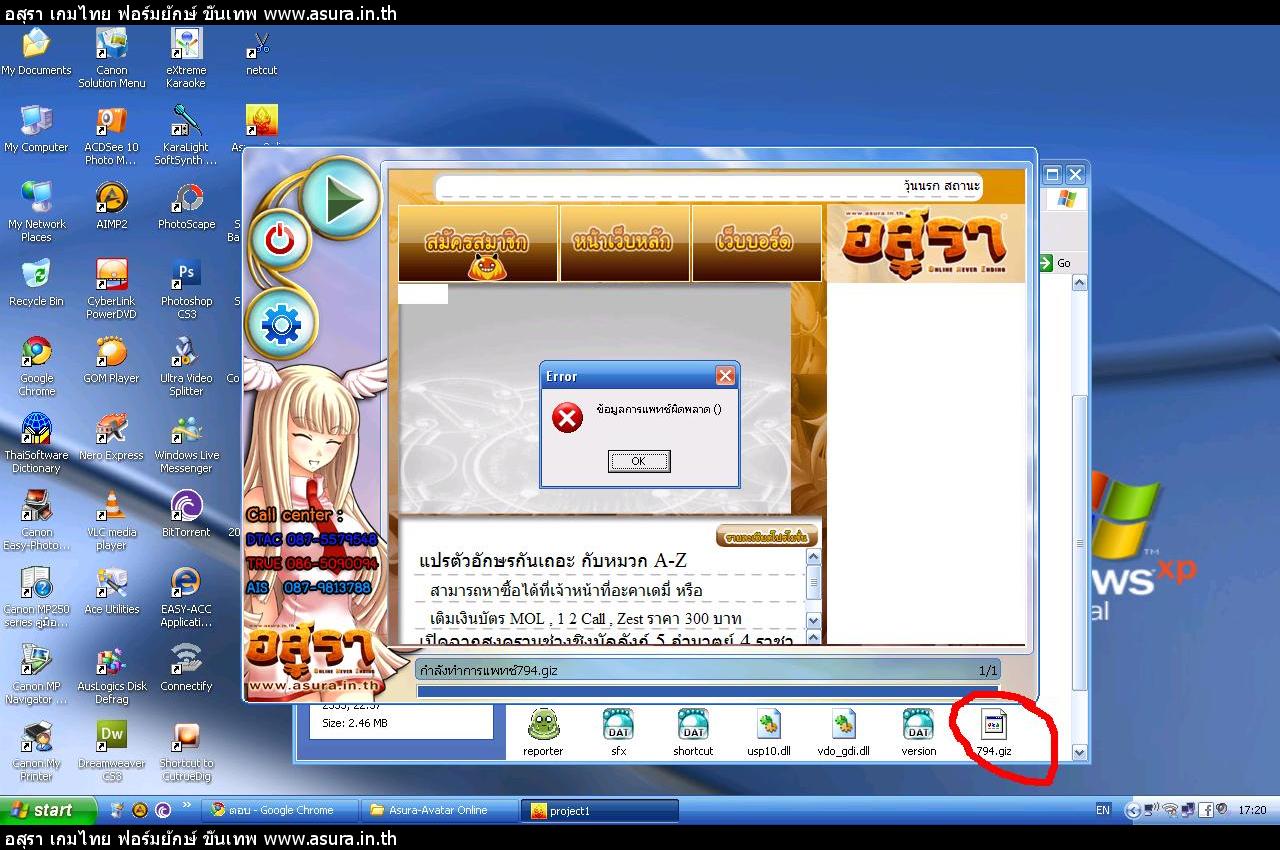Close the Error dialog with X
Viewport: 1280px width, 850px height.
coord(725,376)
